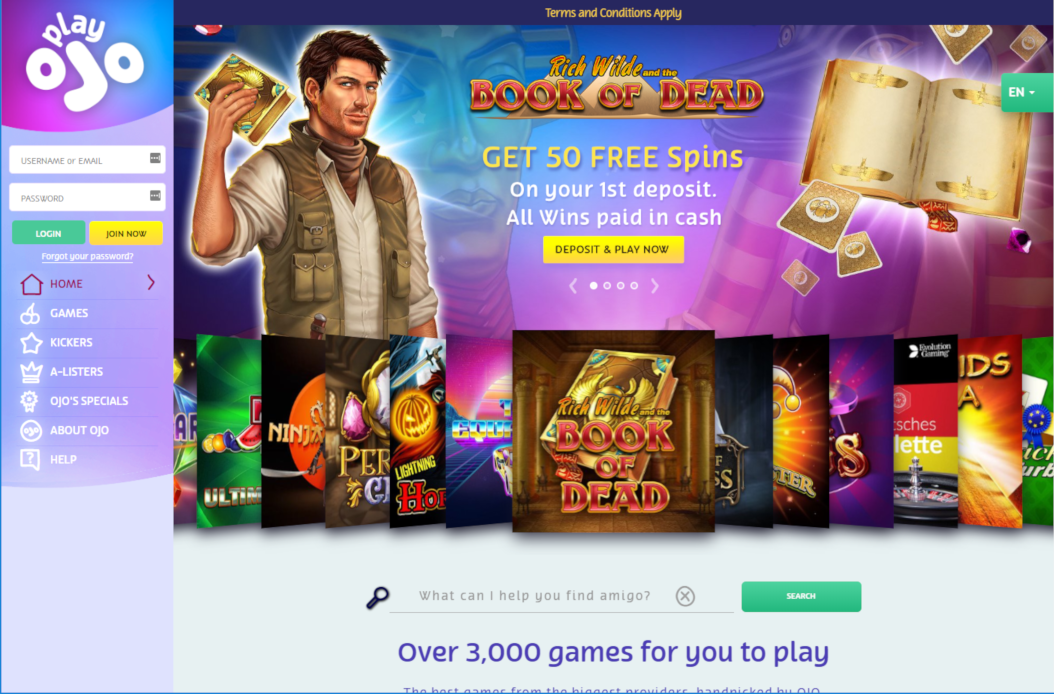Screen dimensions: 1054x694
Task: Select the fourth carousel slide dot
Action: point(634,286)
